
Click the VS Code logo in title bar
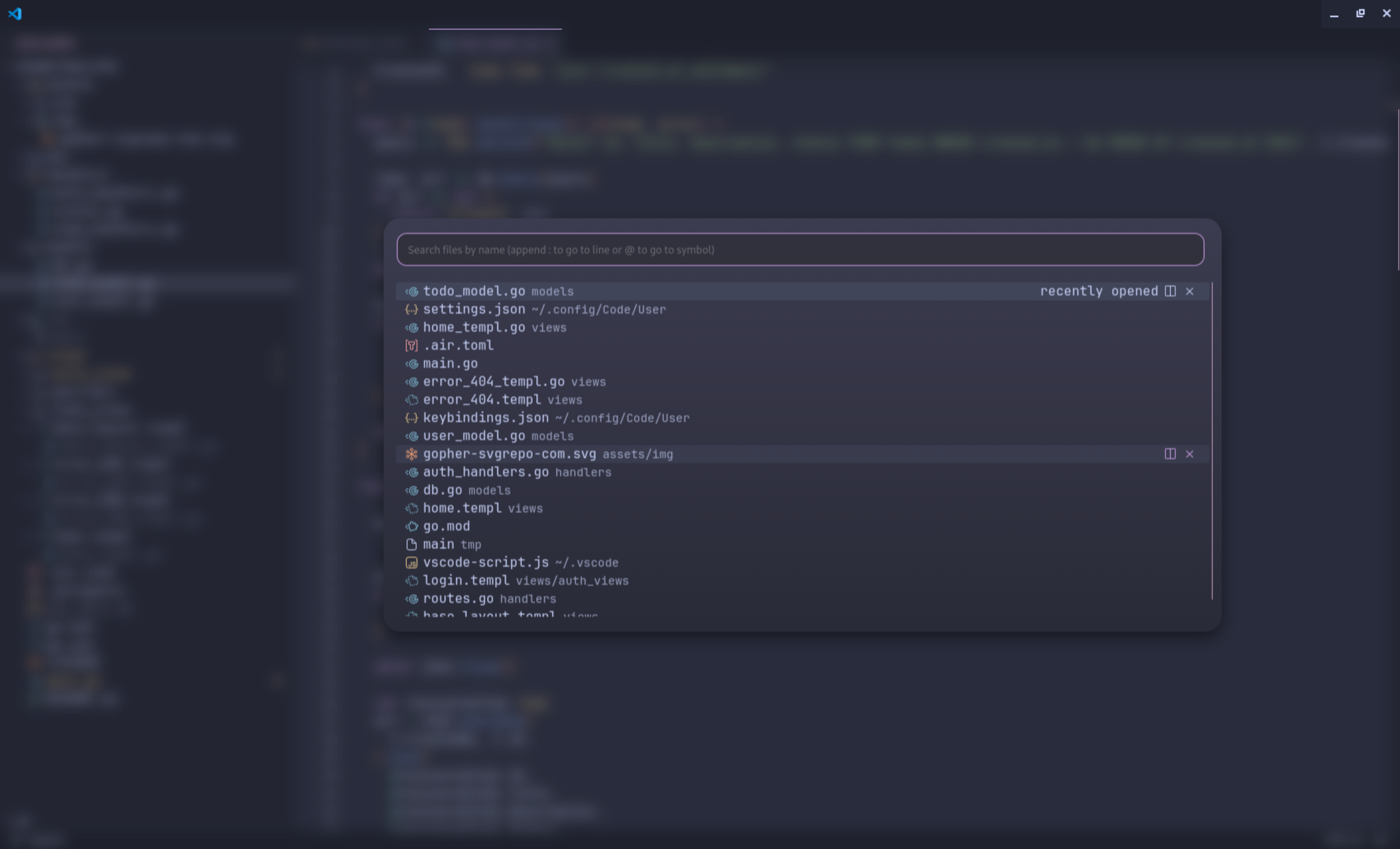point(15,14)
